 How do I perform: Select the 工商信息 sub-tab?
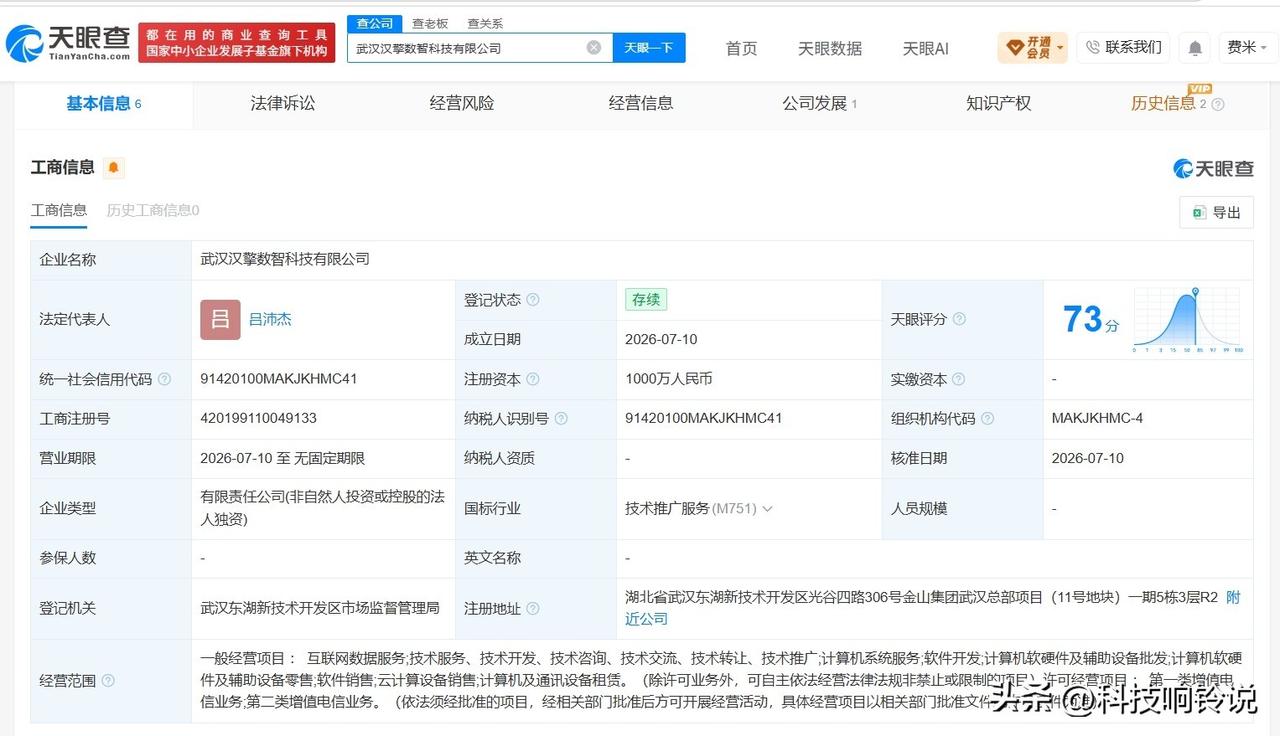tap(59, 210)
